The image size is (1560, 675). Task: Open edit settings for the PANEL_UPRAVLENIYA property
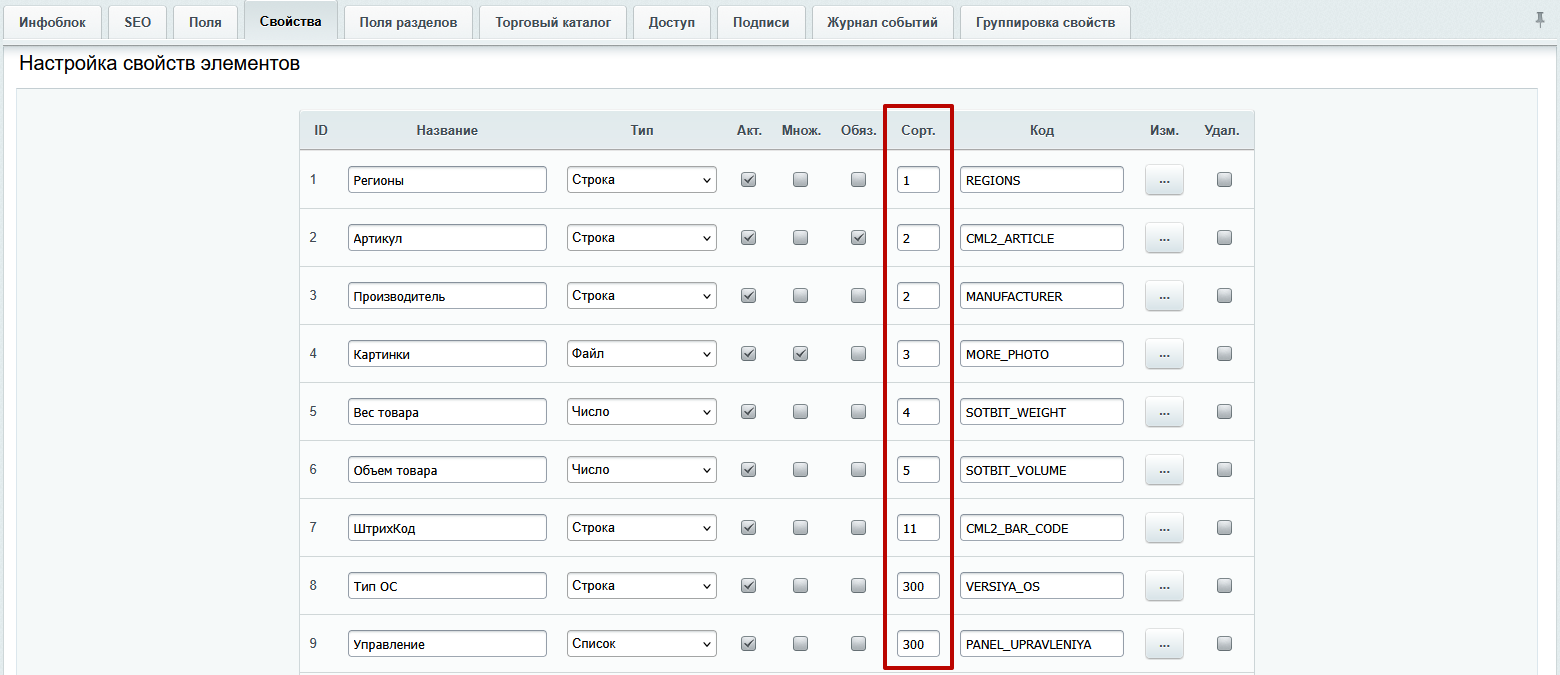tap(1163, 643)
